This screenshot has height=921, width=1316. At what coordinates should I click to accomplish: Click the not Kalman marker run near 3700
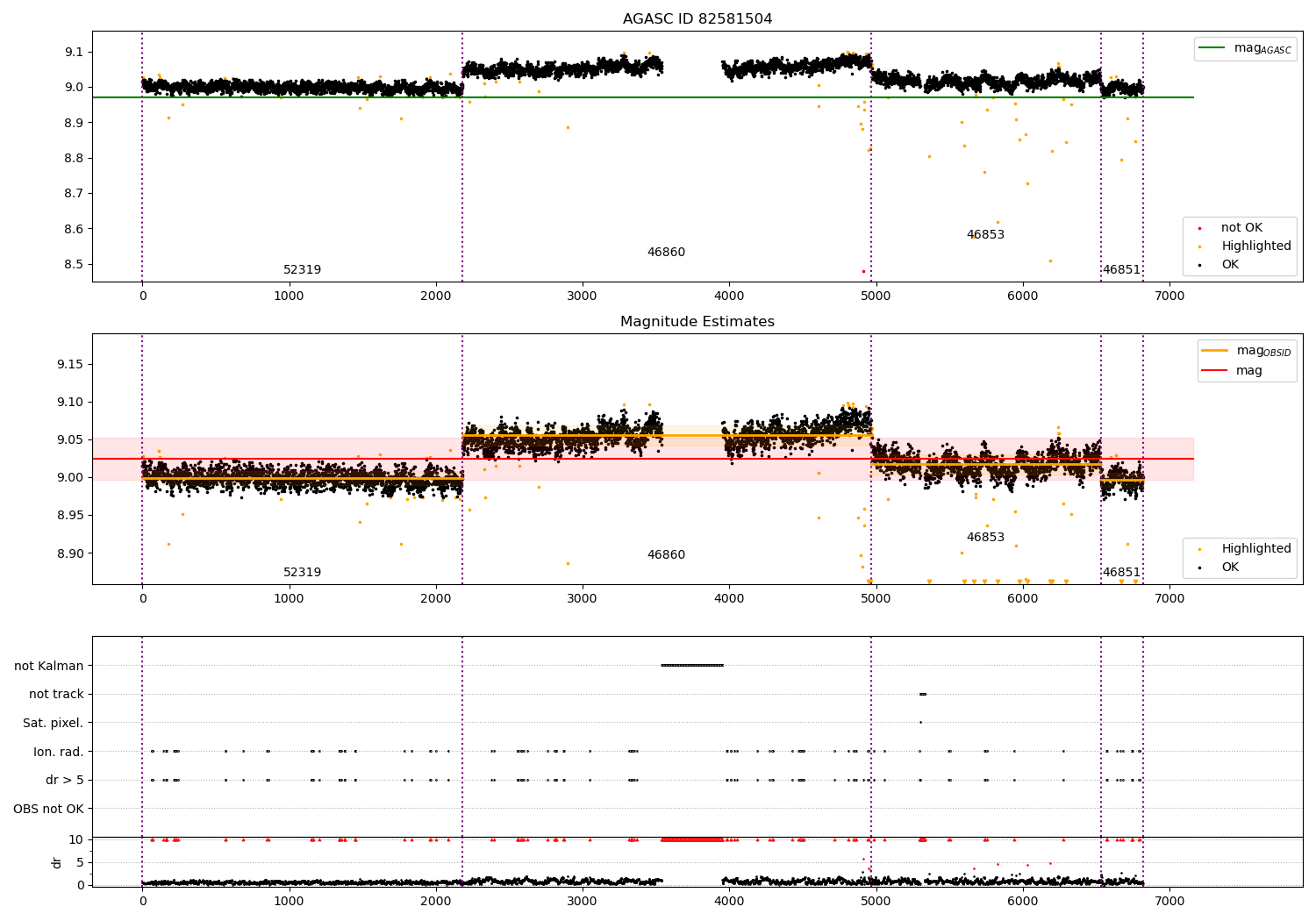click(x=692, y=665)
